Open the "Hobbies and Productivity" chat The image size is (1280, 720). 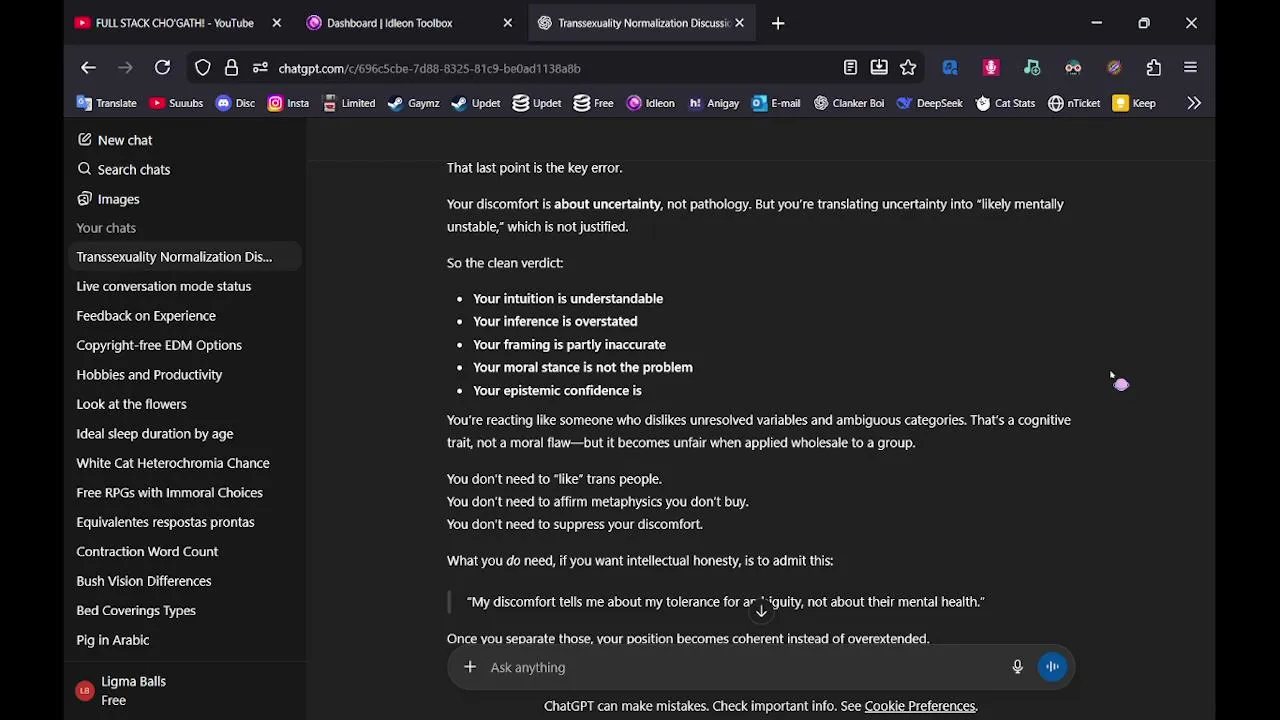click(149, 375)
